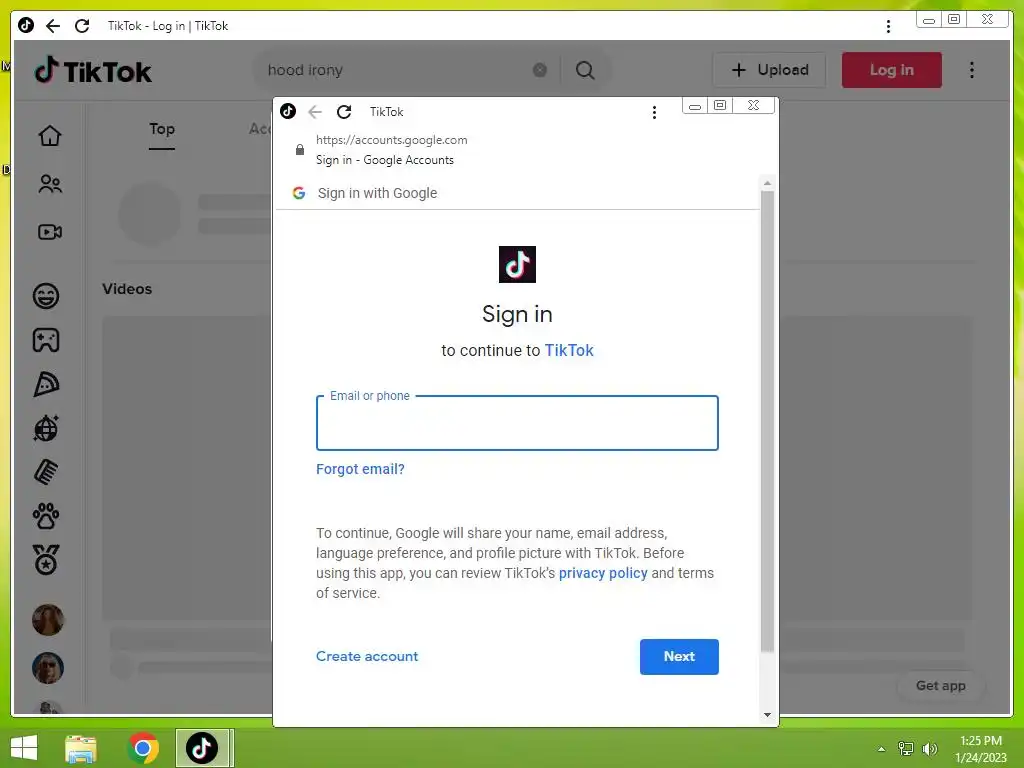Click the search box containing 'hood irony'
This screenshot has height=768, width=1024.
(392, 70)
